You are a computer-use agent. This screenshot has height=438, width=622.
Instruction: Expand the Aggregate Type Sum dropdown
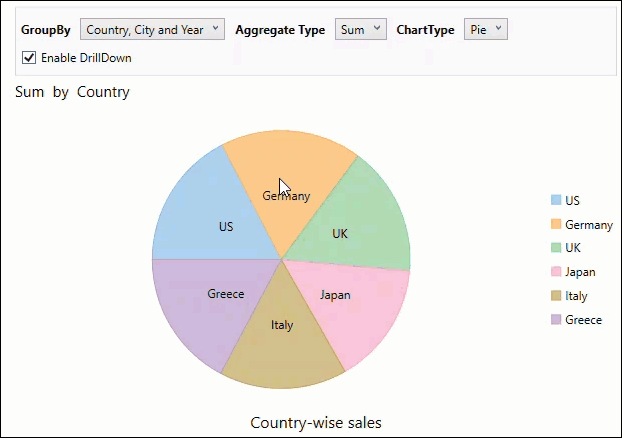(360, 30)
